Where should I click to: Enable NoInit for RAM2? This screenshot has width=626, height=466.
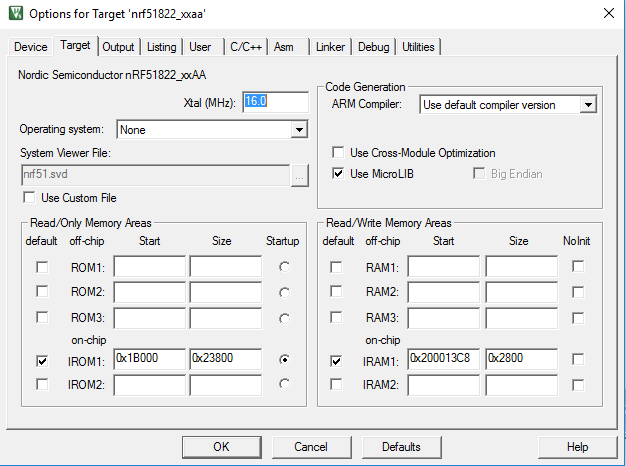pos(578,292)
